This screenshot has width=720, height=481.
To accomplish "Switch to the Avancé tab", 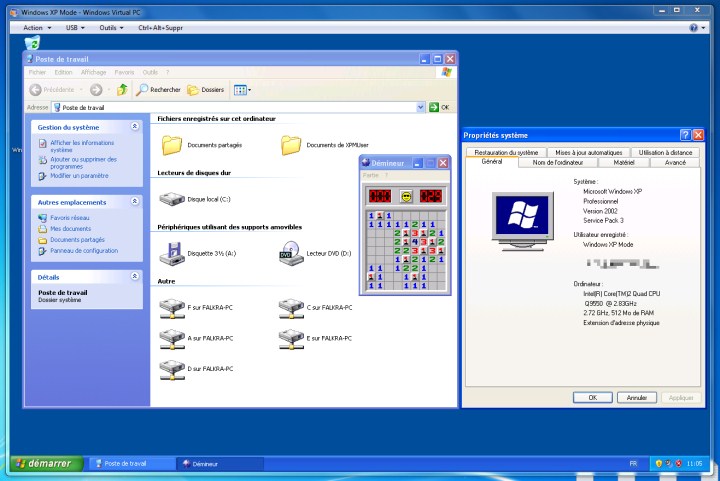I will click(675, 162).
